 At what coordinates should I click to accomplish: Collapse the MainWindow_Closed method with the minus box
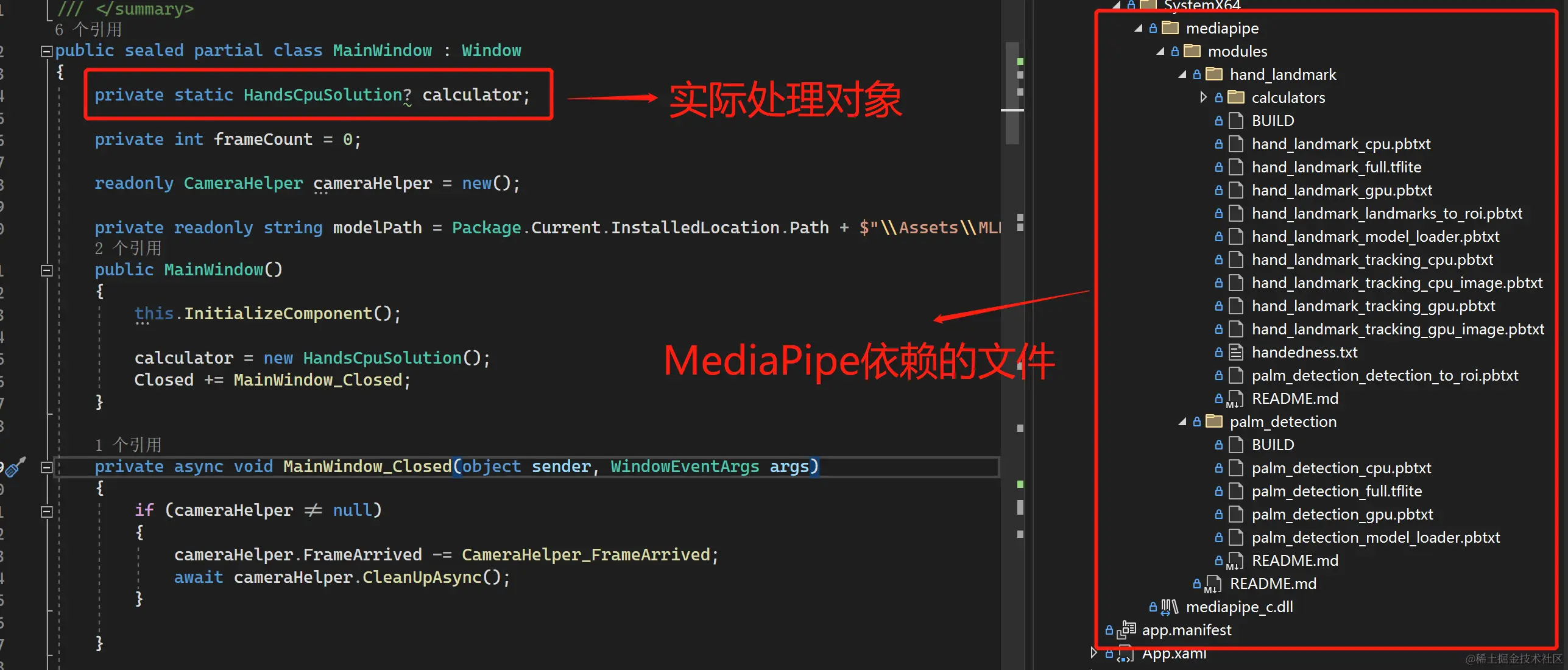click(46, 467)
